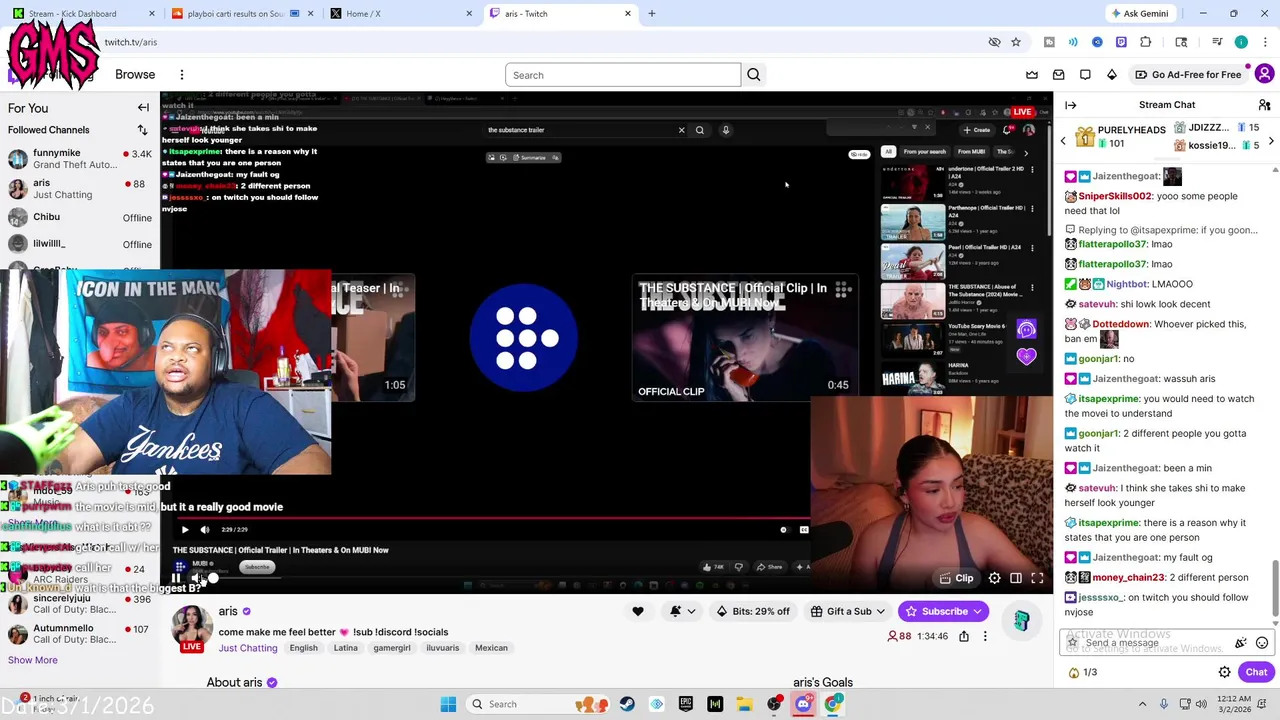Collapse the Stream Chat panel
Image resolution: width=1280 pixels, height=720 pixels.
[x=1071, y=105]
